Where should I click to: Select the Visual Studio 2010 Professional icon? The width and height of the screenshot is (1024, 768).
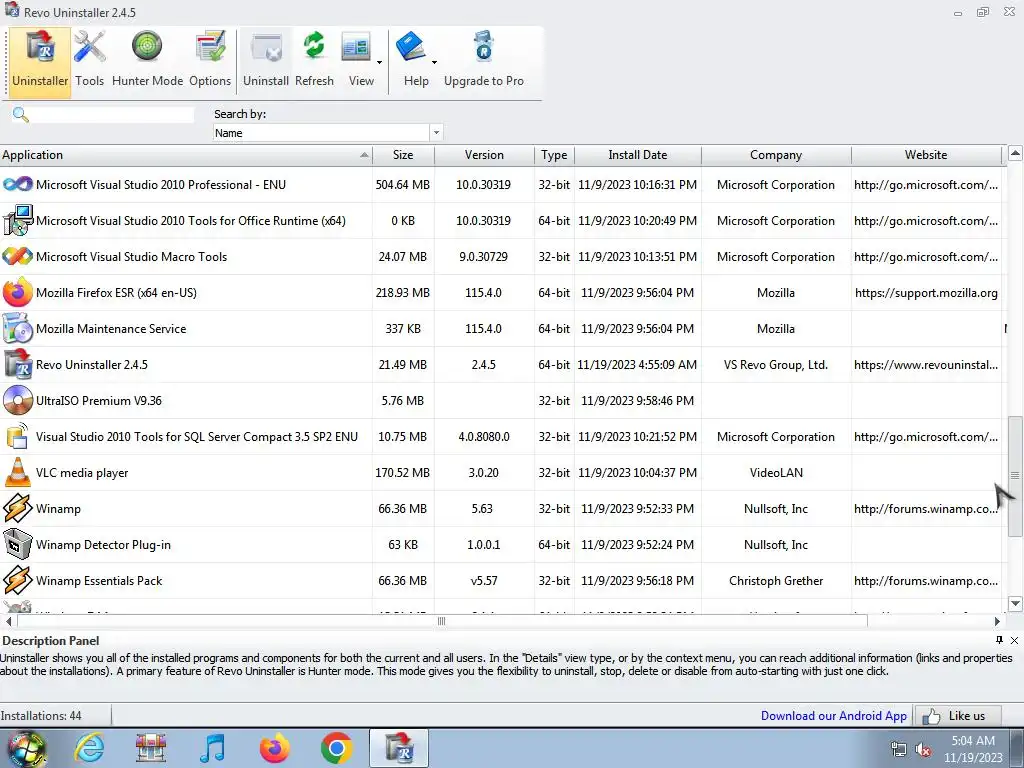click(x=18, y=185)
